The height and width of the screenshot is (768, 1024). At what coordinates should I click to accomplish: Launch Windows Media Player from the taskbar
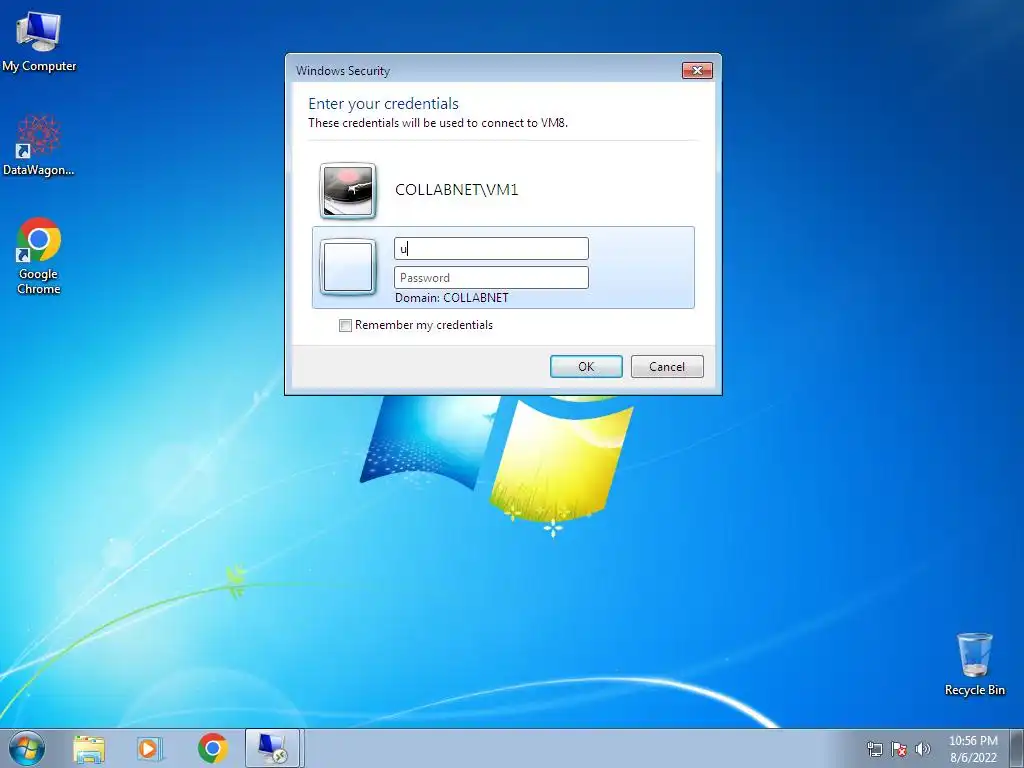tap(150, 749)
